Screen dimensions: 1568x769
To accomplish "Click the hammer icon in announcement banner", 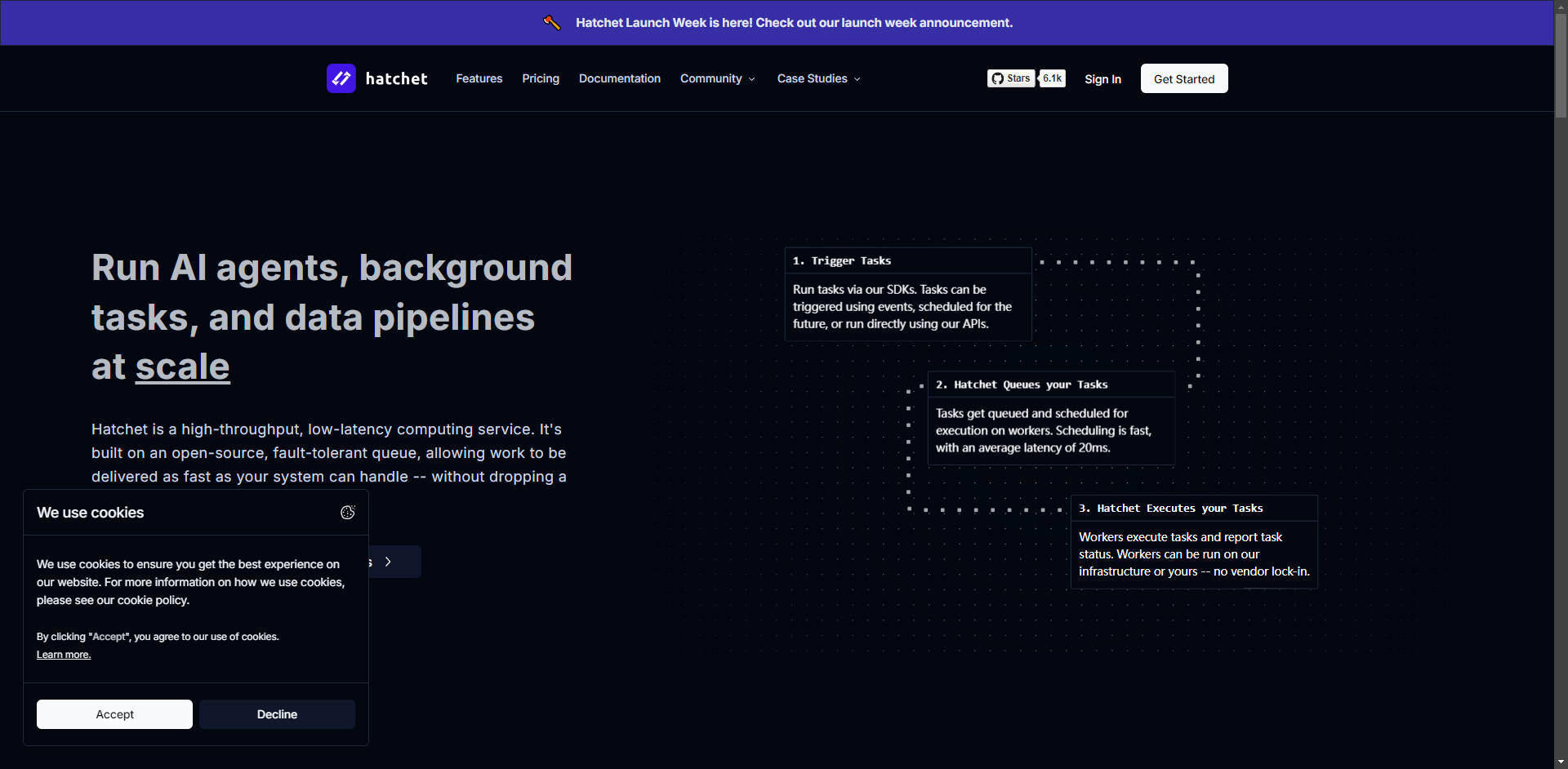I will pyautogui.click(x=552, y=23).
